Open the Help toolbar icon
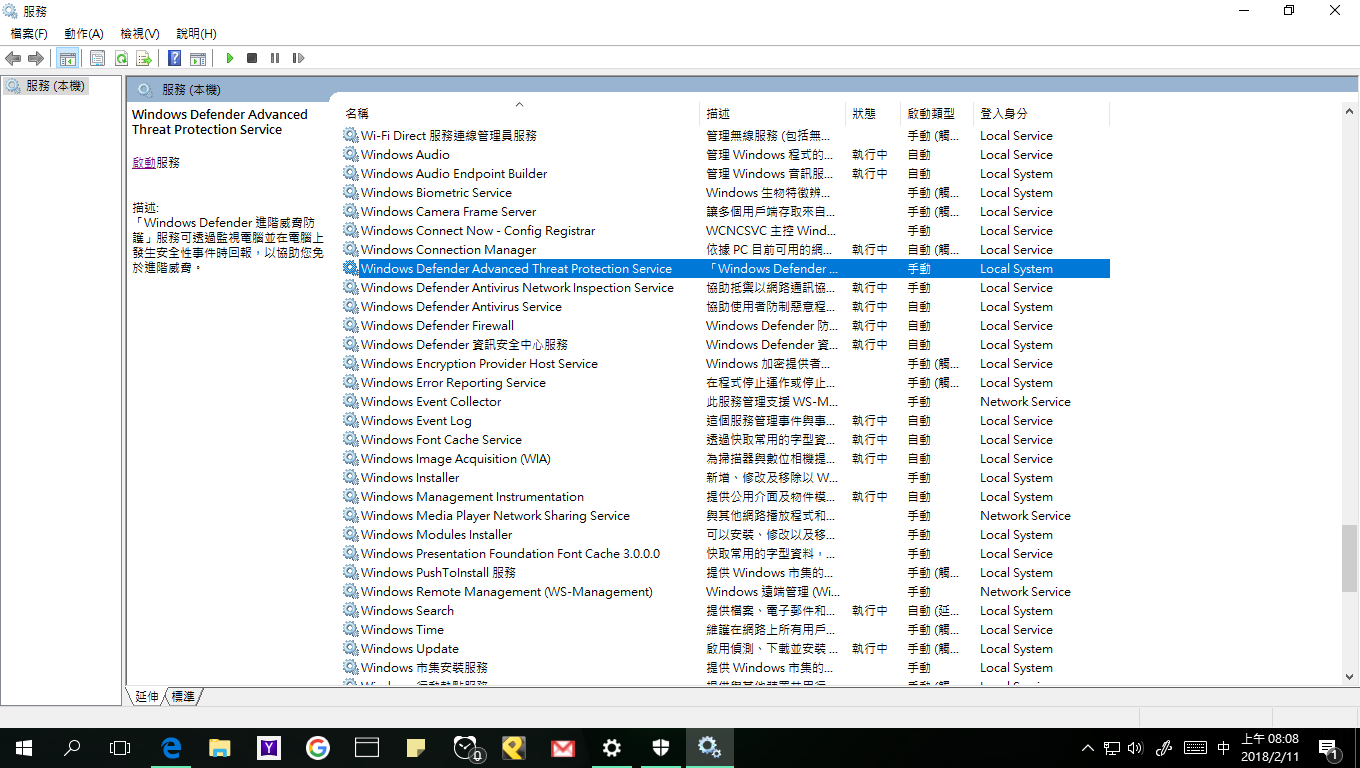1360x768 pixels. coord(174,59)
